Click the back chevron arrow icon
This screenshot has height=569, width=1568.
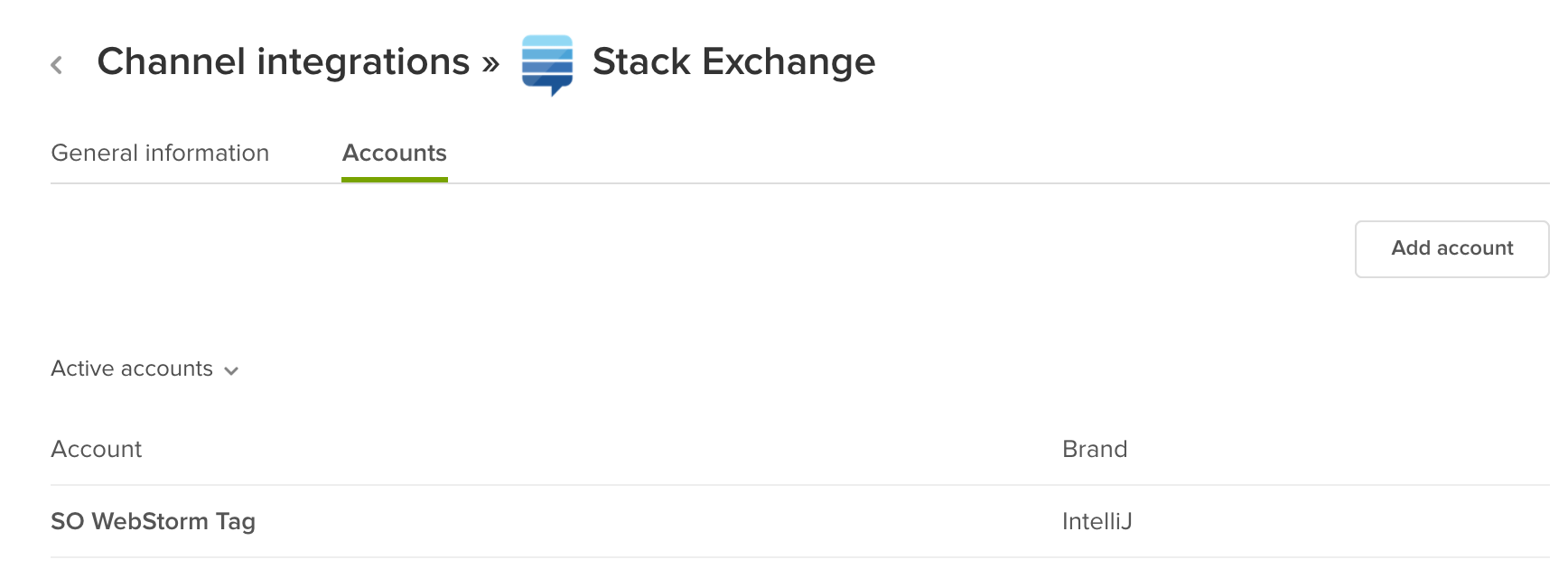pos(57,64)
